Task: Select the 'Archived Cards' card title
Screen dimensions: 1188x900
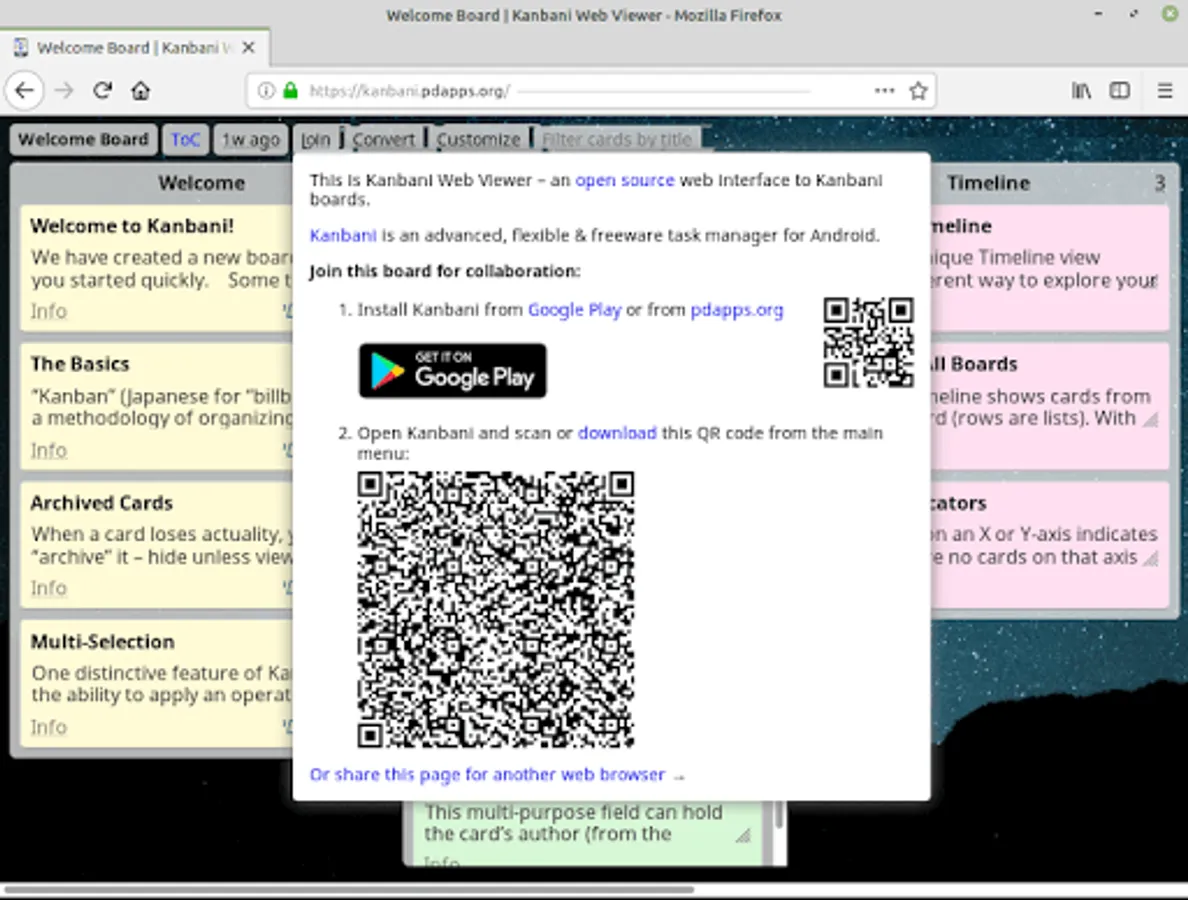Action: click(x=102, y=503)
